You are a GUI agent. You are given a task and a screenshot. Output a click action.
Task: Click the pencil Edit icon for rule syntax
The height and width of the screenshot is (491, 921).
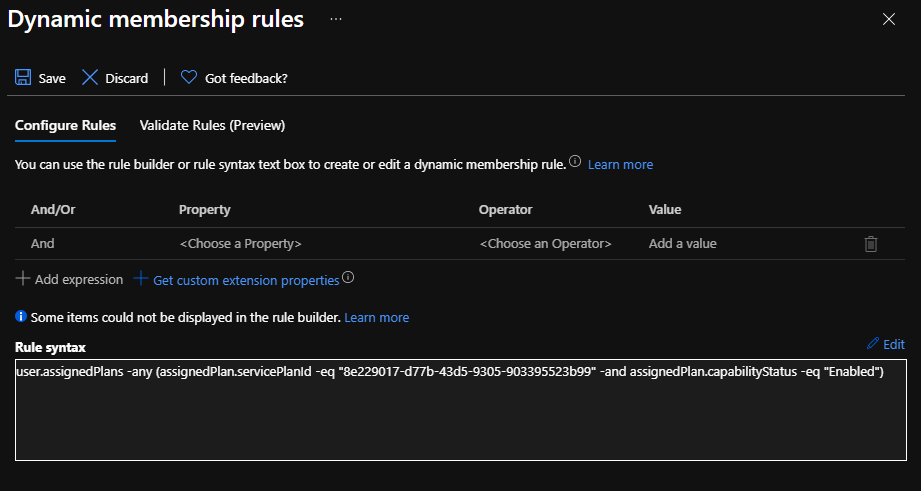873,344
